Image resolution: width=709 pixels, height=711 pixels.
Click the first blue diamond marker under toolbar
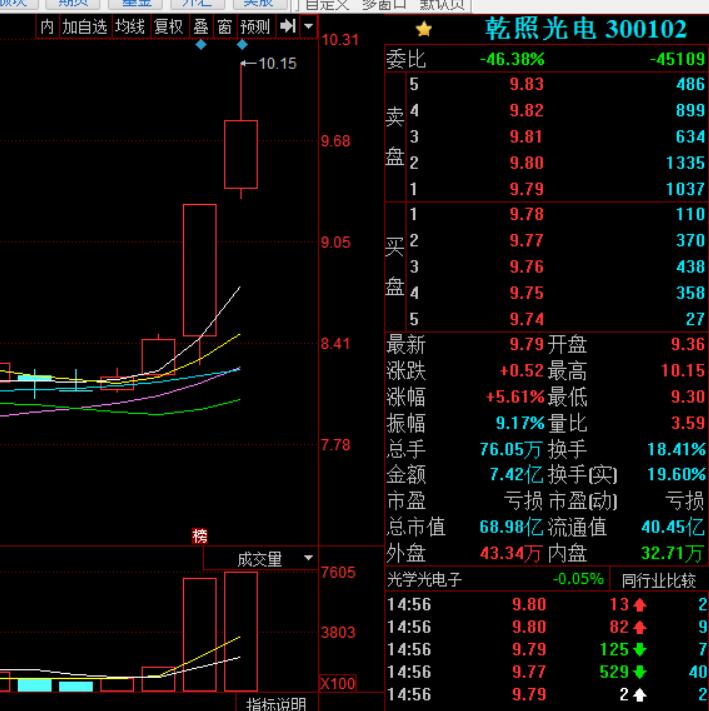pyautogui.click(x=201, y=45)
